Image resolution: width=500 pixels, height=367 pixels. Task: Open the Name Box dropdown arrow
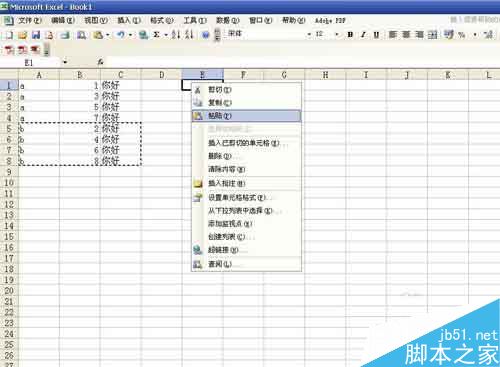point(65,62)
